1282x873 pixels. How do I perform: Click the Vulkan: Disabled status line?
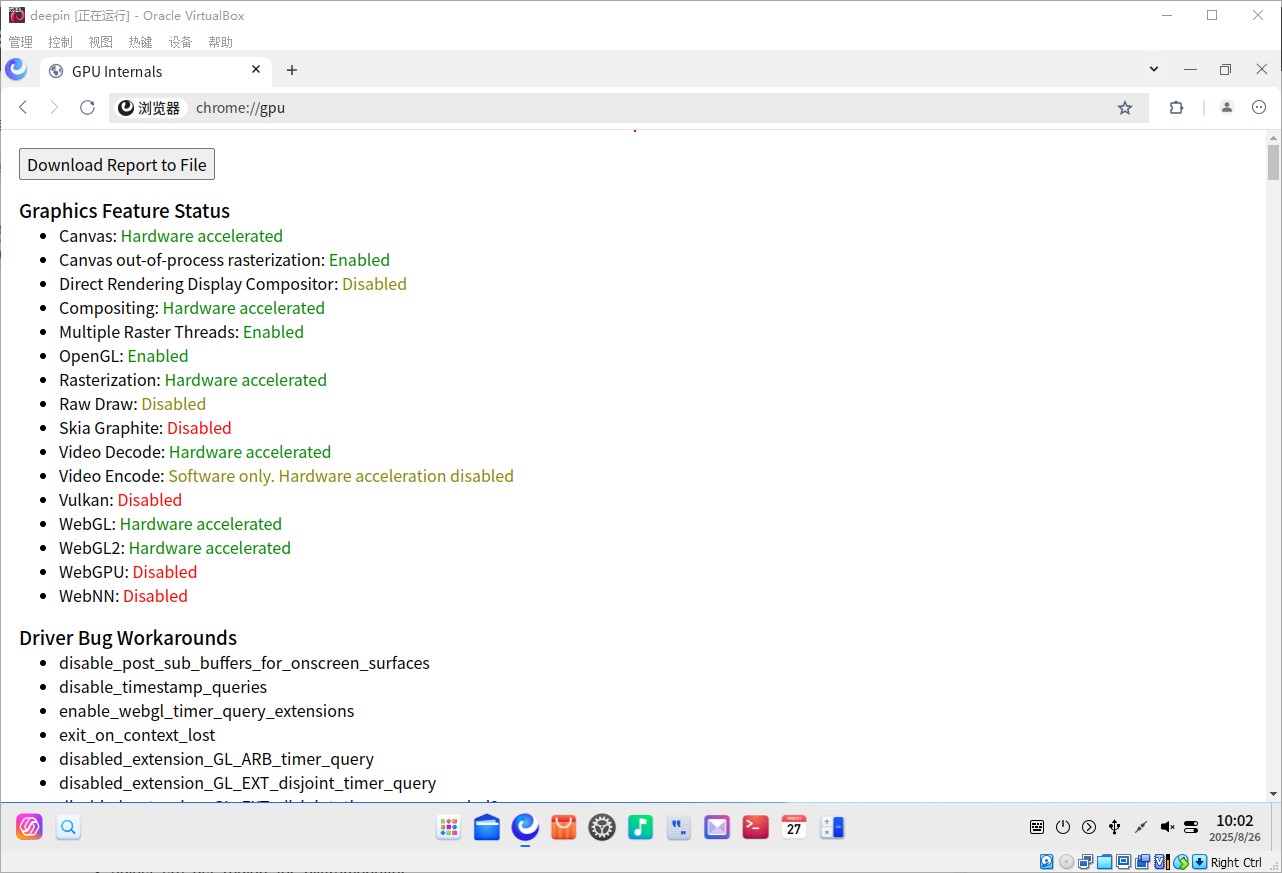(120, 500)
